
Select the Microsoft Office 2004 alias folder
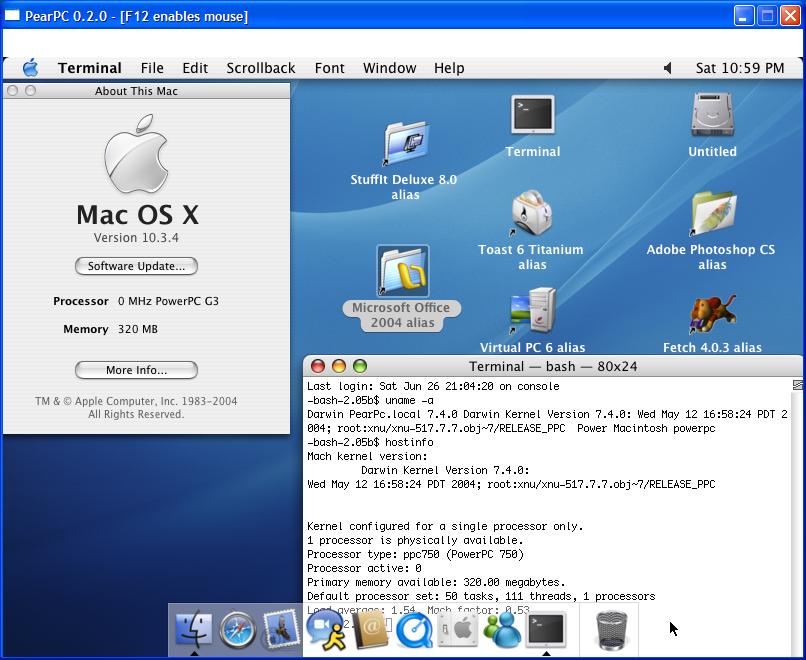(x=402, y=271)
